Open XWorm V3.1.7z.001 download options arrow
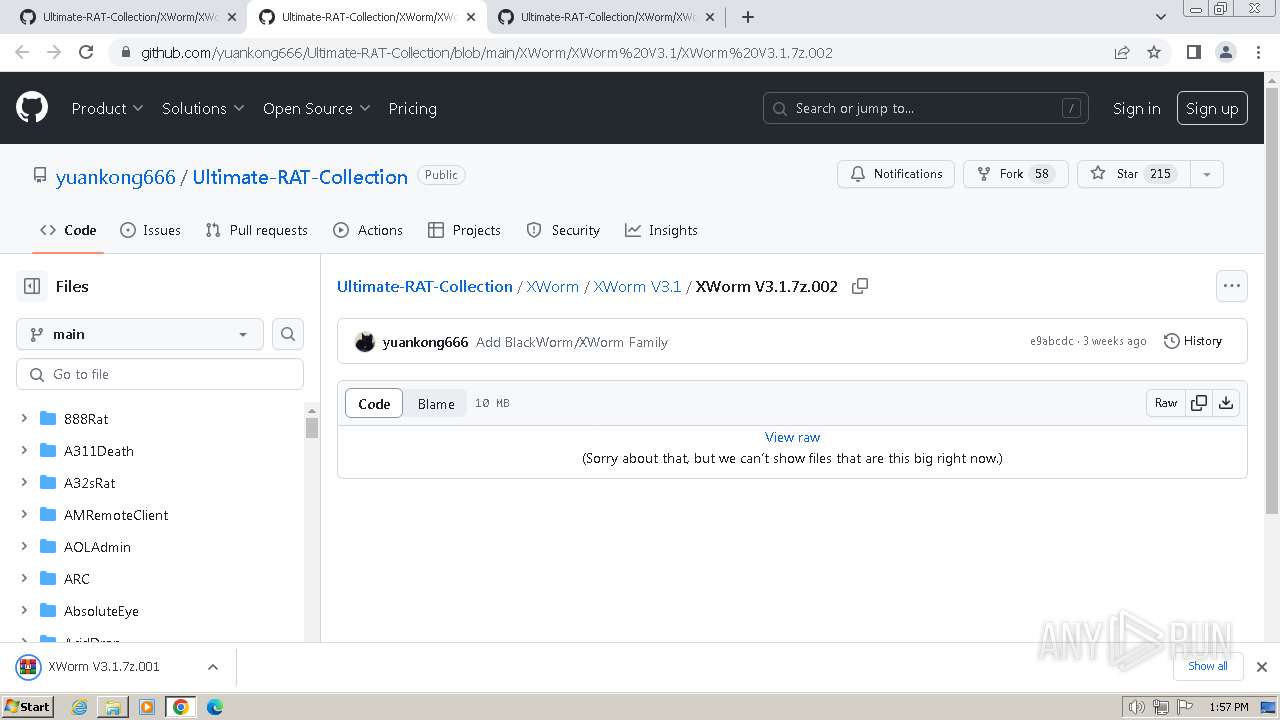Screen dimensions: 1280x720 click(x=212, y=667)
